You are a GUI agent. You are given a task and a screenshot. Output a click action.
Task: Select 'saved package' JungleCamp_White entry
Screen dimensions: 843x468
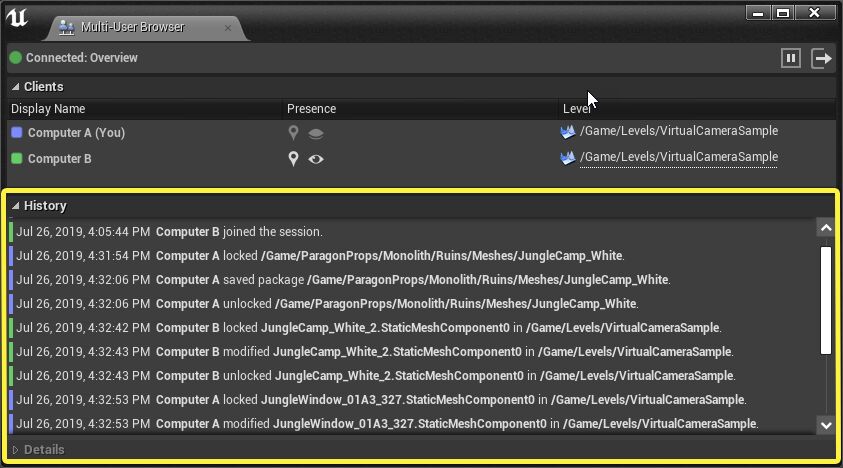click(x=412, y=280)
